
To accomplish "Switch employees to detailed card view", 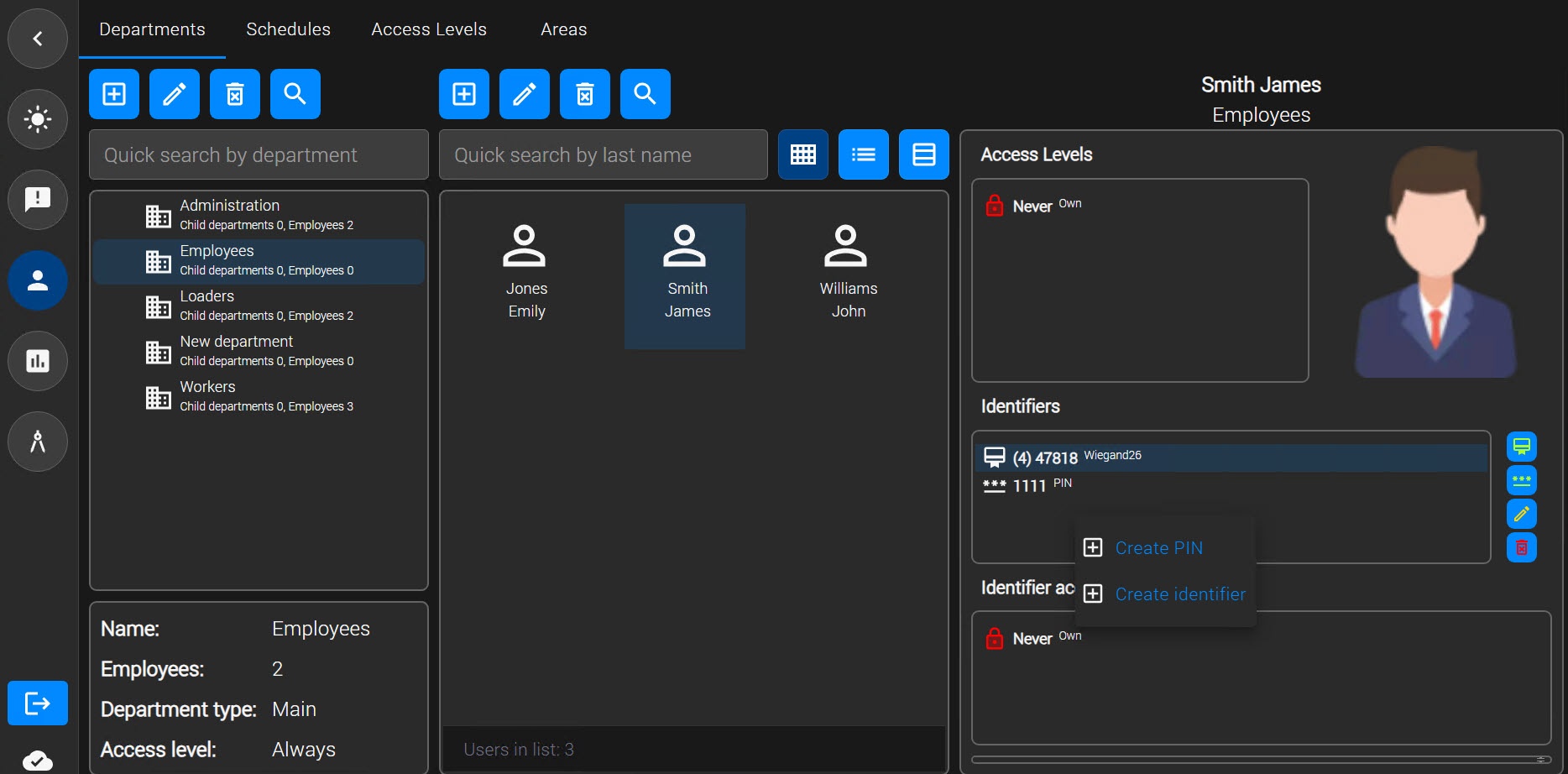I will tap(924, 154).
